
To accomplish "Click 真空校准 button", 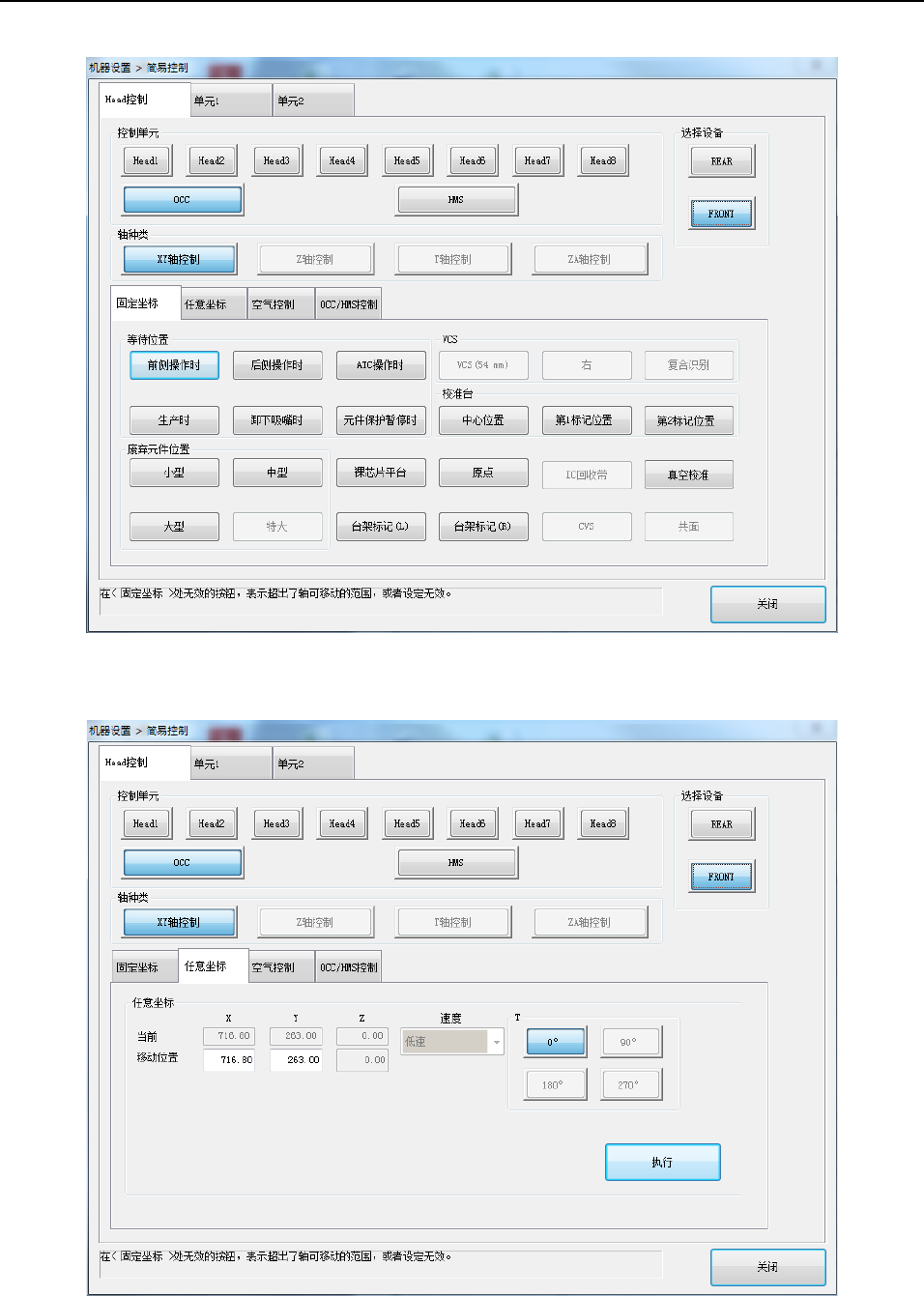I will pyautogui.click(x=688, y=475).
